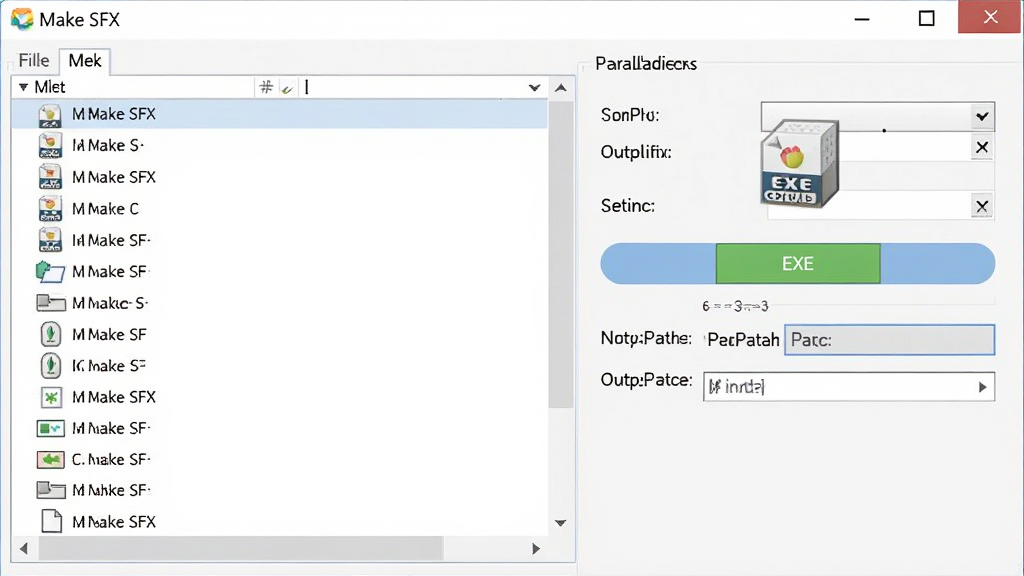Click the horizontal scrollbar's right arrow
1024x576 pixels.
tap(536, 549)
